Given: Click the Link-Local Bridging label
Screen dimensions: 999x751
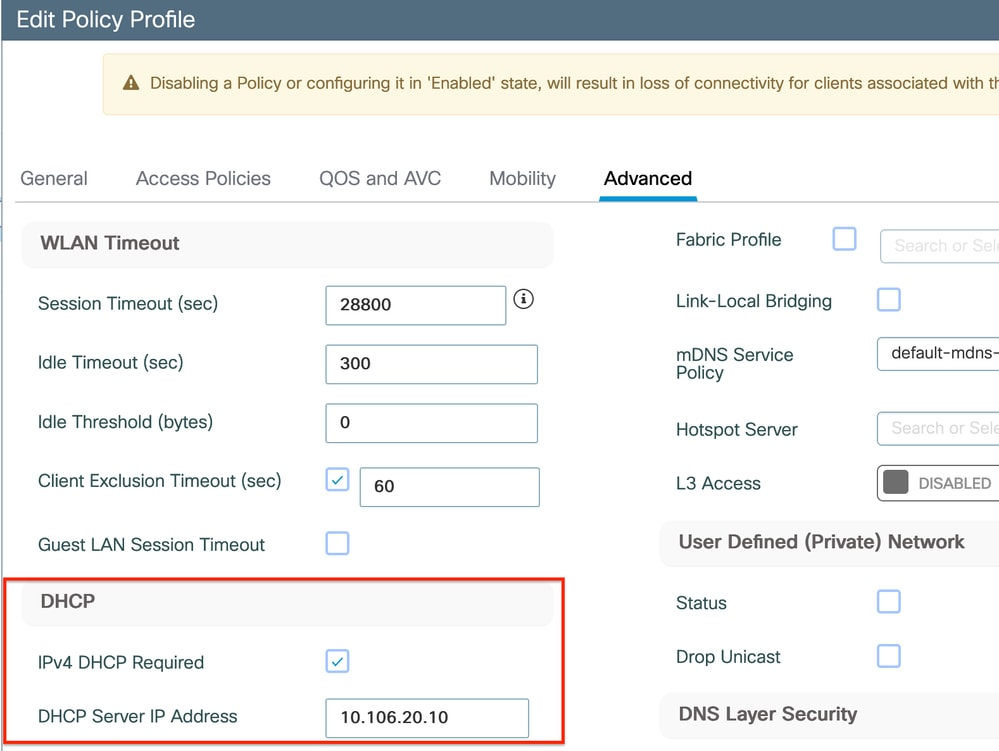Looking at the screenshot, I should click(754, 301).
